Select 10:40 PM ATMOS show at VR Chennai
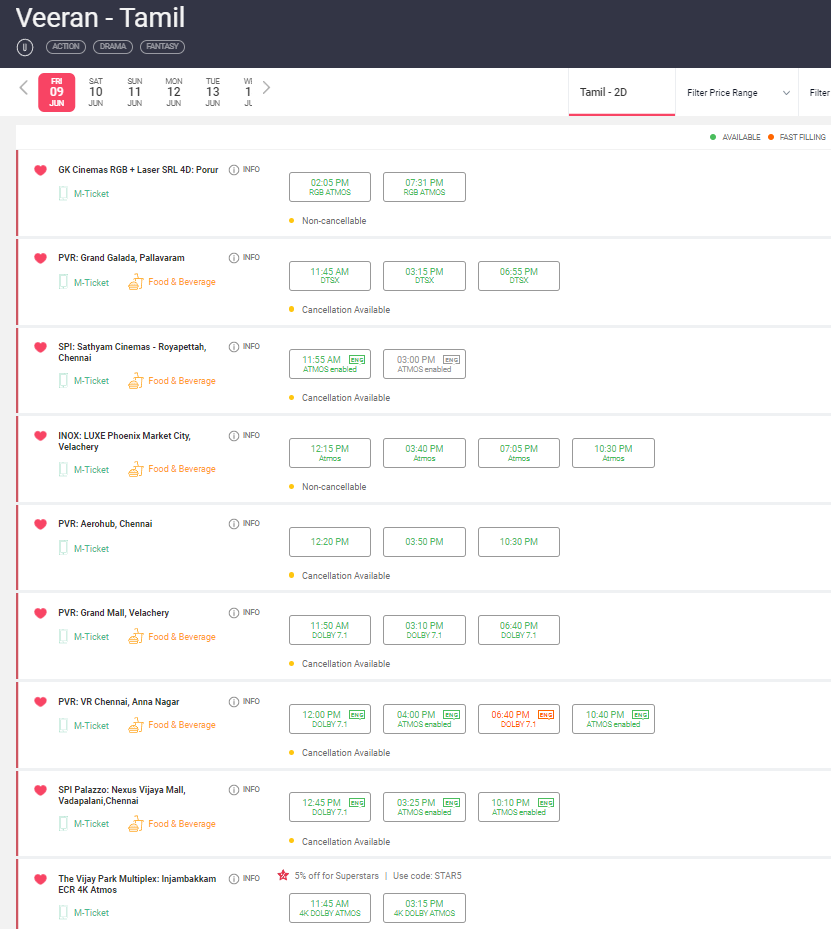831x929 pixels. pos(613,719)
